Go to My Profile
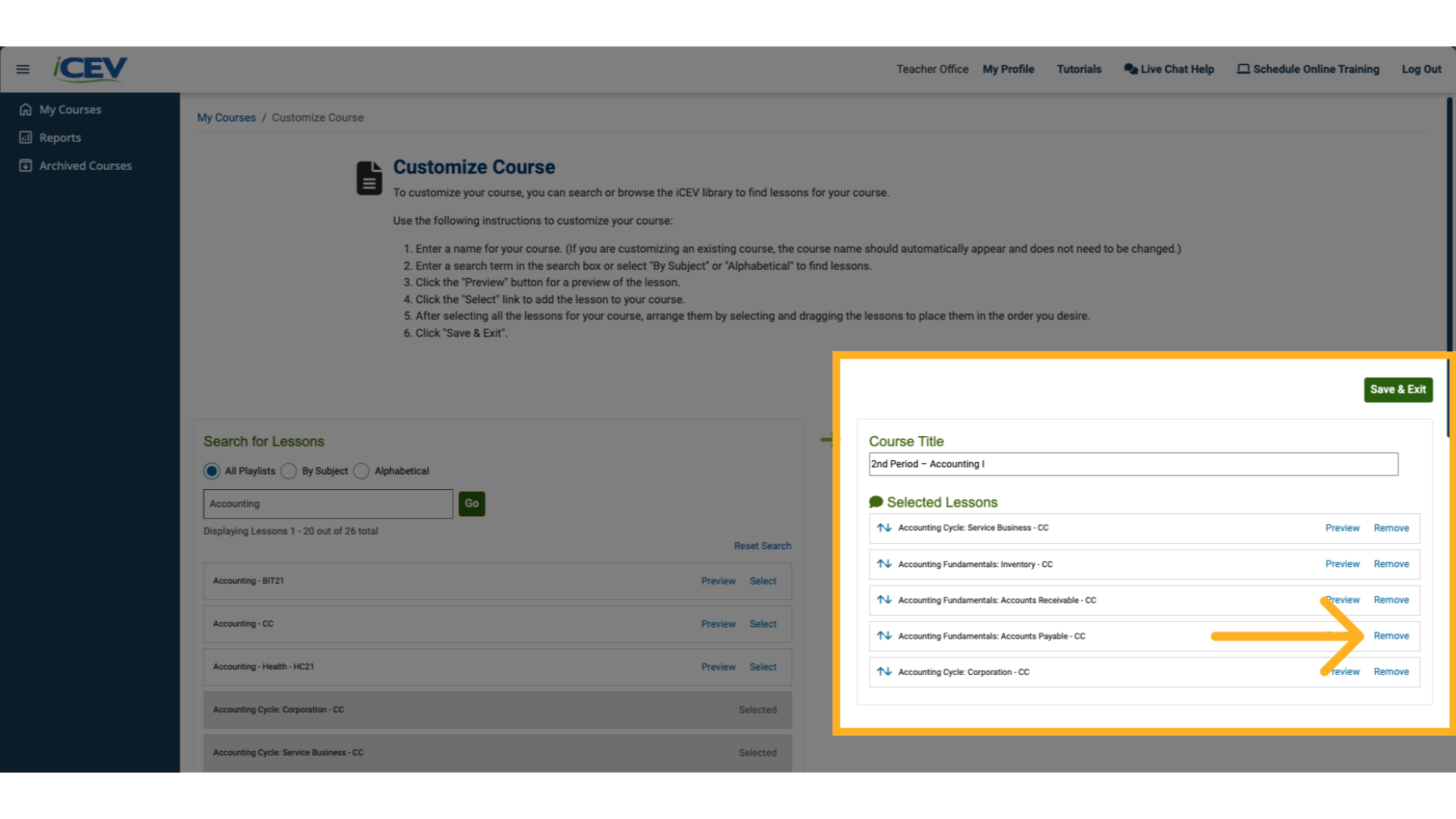The height and width of the screenshot is (819, 1456). point(1009,69)
